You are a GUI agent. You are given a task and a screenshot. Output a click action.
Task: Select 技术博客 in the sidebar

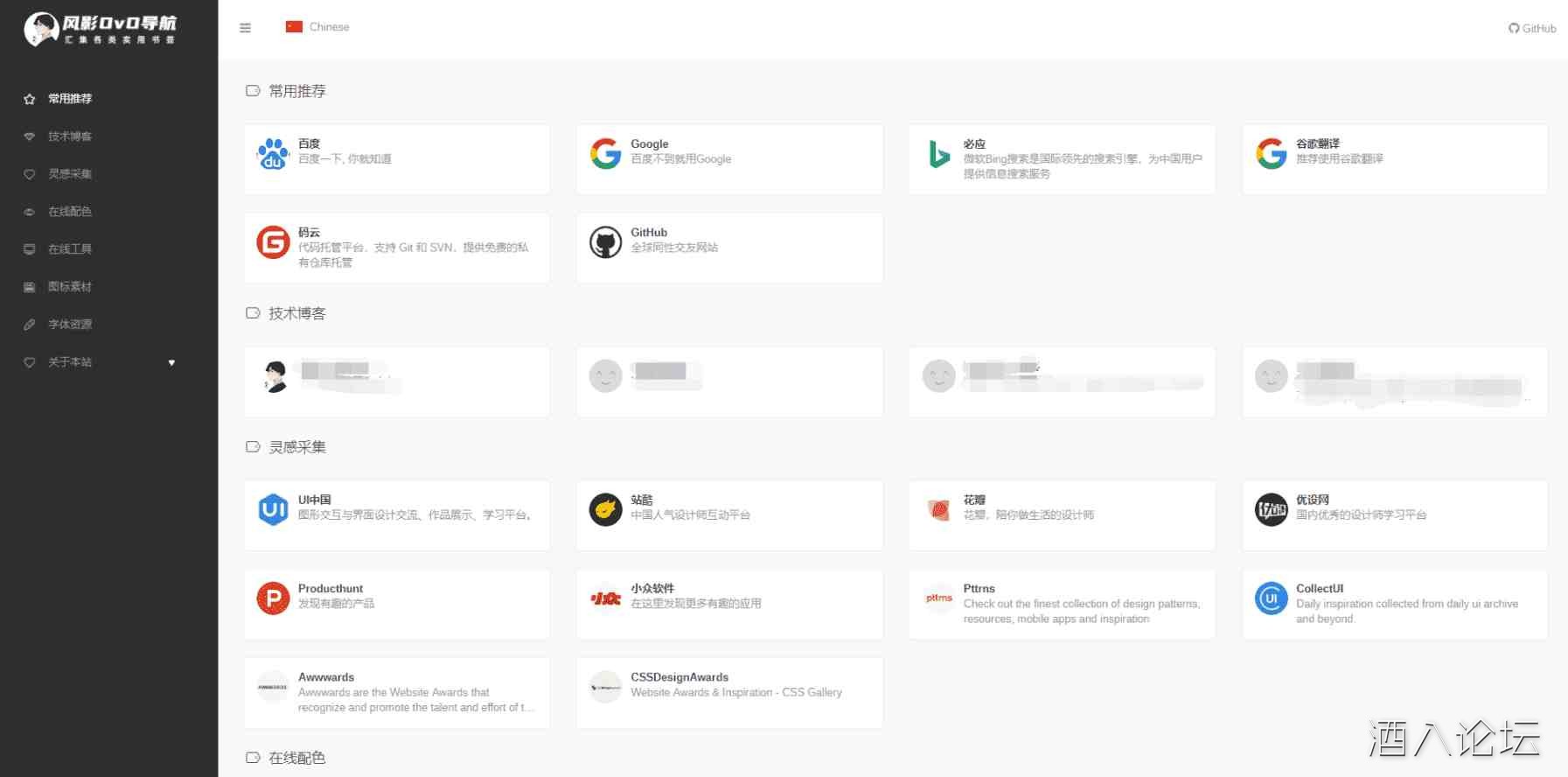click(x=70, y=136)
